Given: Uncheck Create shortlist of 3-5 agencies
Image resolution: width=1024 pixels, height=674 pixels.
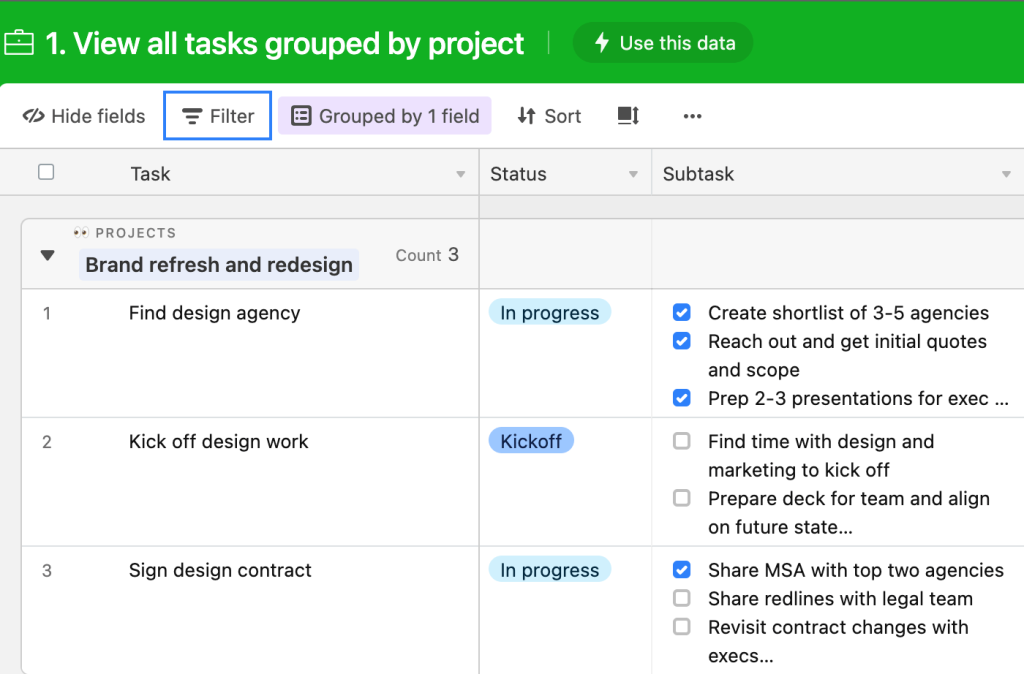Looking at the screenshot, I should (x=682, y=312).
